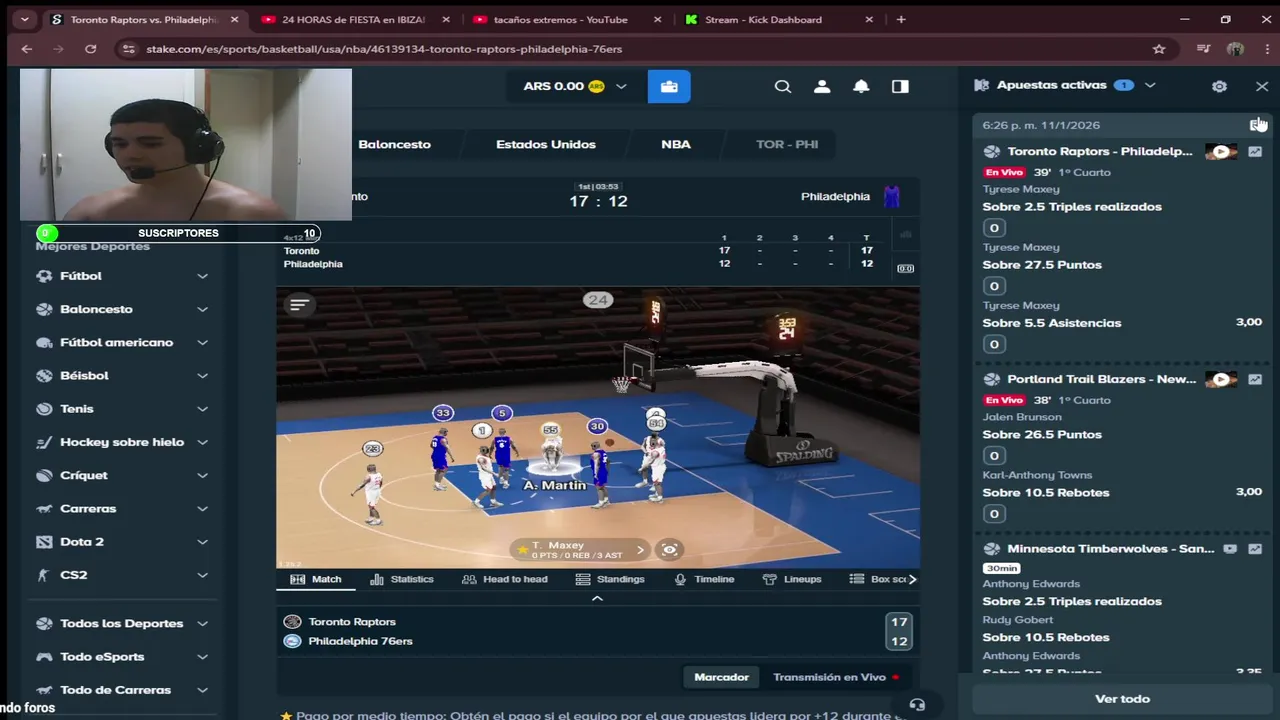Viewport: 1280px width, 720px height.
Task: Select the bar chart stats icon by scoreboard
Action: [906, 235]
